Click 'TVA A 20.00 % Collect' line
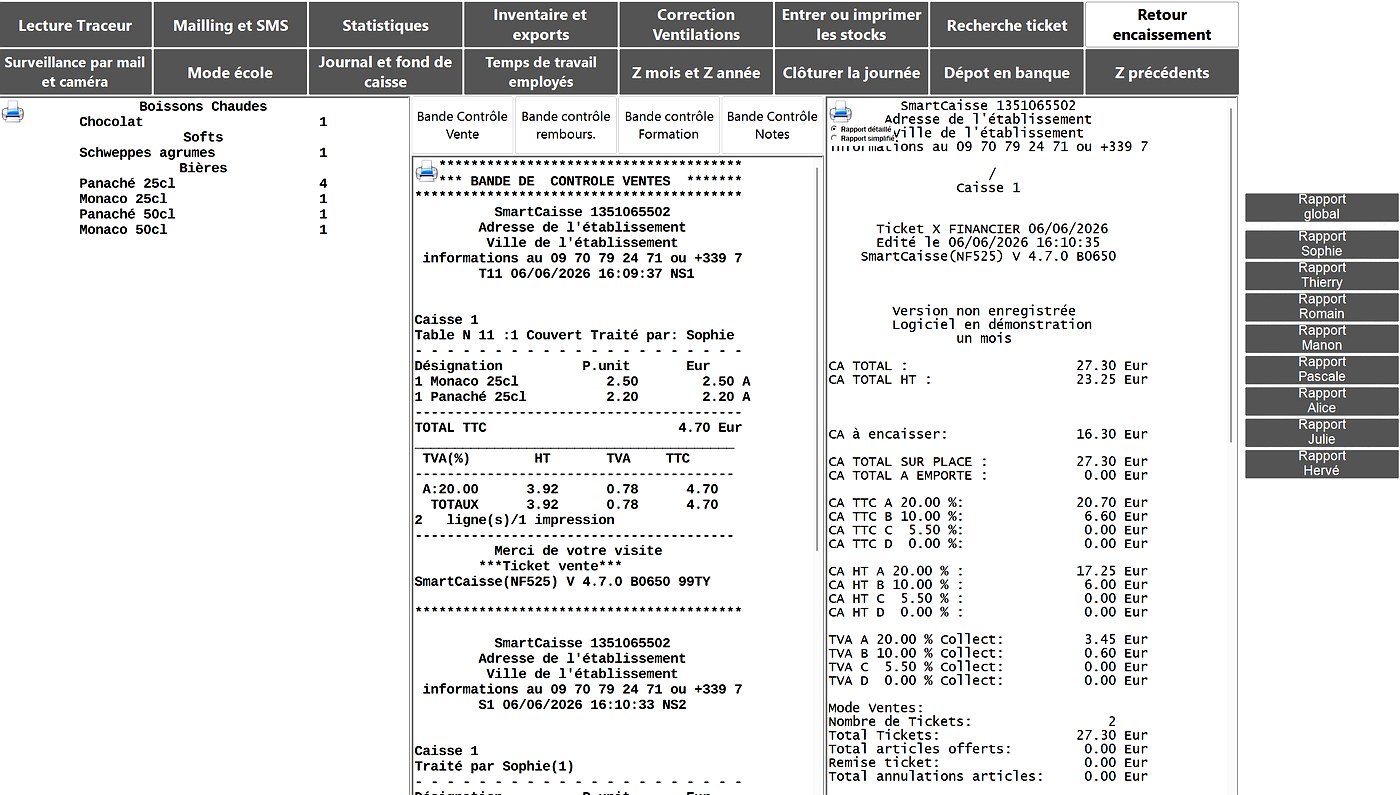 988,639
